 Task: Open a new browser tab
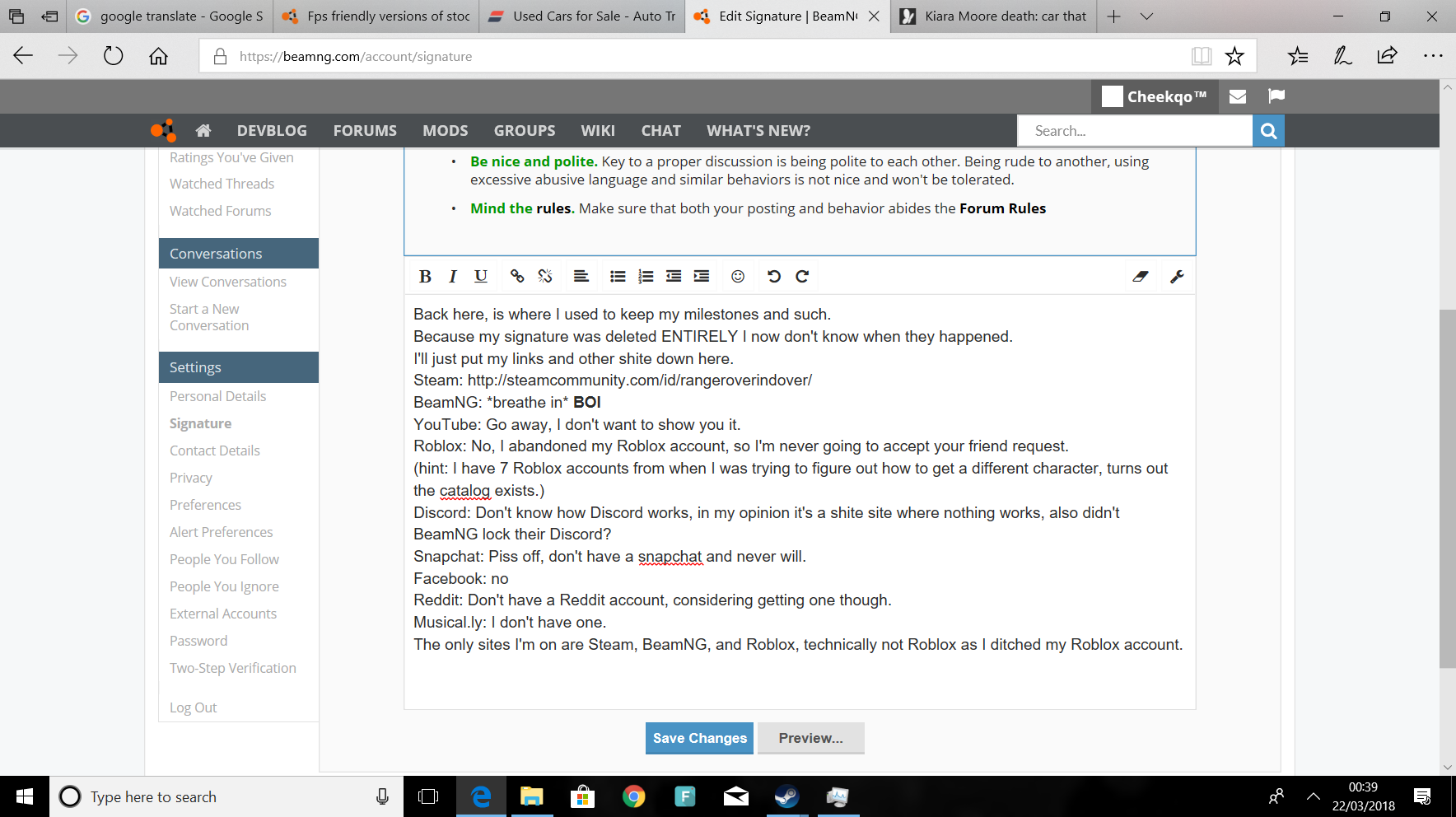[1114, 16]
